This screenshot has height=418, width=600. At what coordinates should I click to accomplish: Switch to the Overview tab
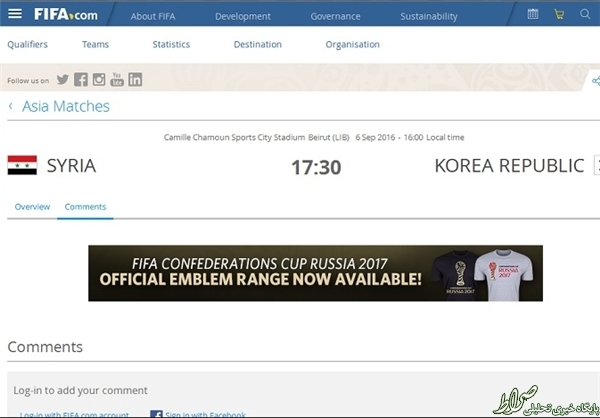[x=32, y=207]
